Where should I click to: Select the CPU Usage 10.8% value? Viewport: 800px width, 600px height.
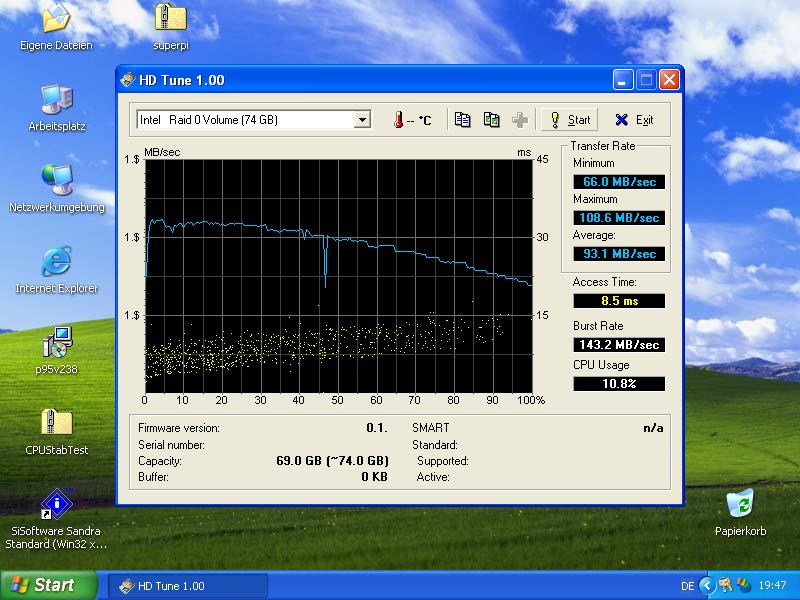(619, 384)
